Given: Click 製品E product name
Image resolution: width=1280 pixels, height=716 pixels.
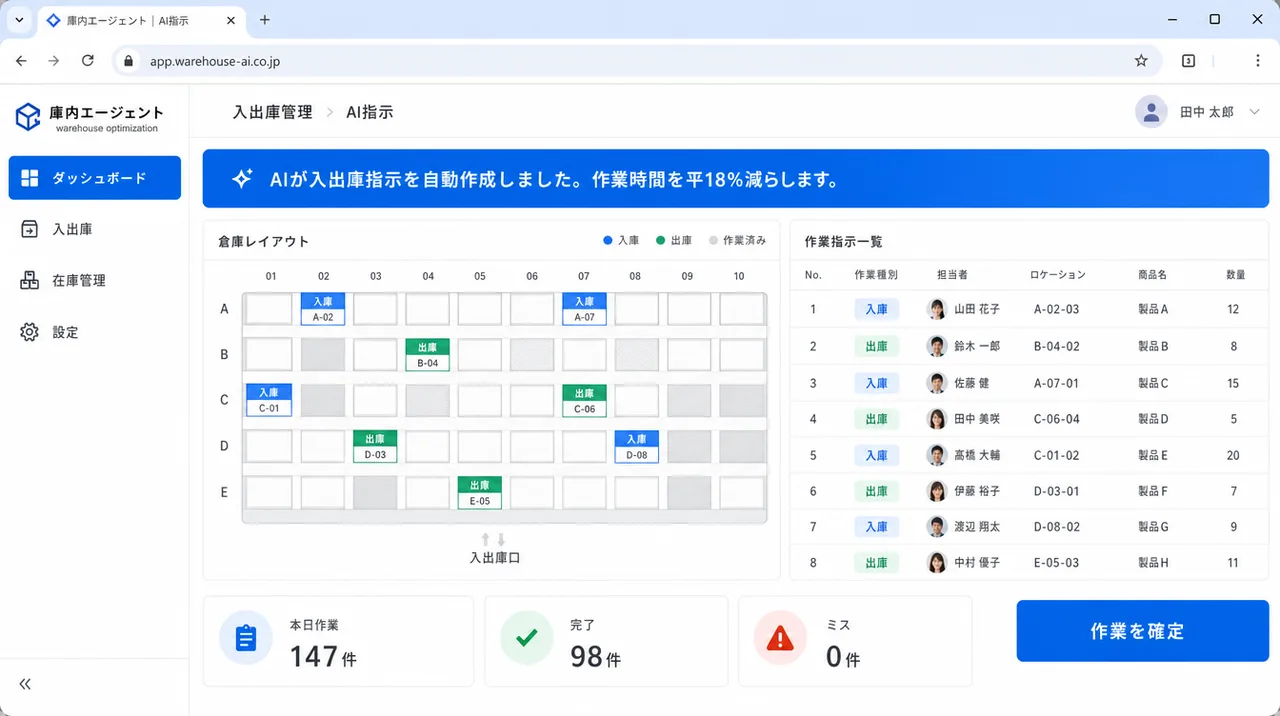Looking at the screenshot, I should pyautogui.click(x=1153, y=455).
